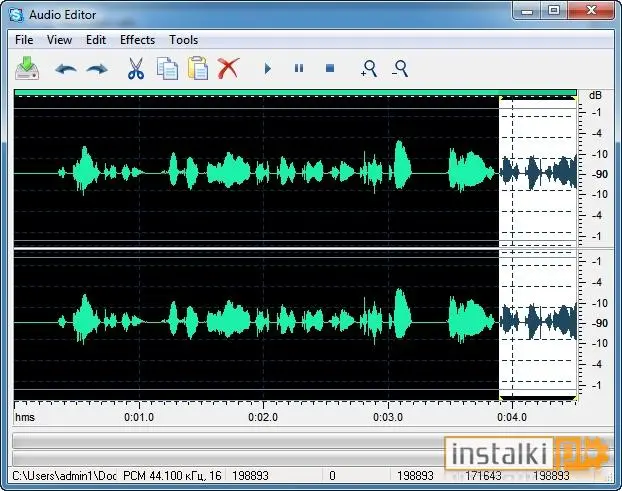The height and width of the screenshot is (491, 622).
Task: Cut the selection with the scissors icon
Action: coord(136,69)
